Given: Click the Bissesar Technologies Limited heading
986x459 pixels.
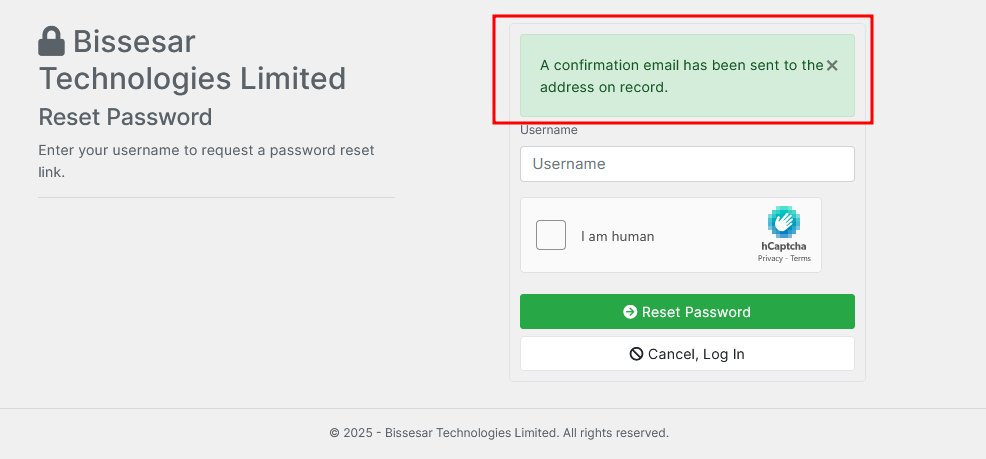Looking at the screenshot, I should 192,60.
